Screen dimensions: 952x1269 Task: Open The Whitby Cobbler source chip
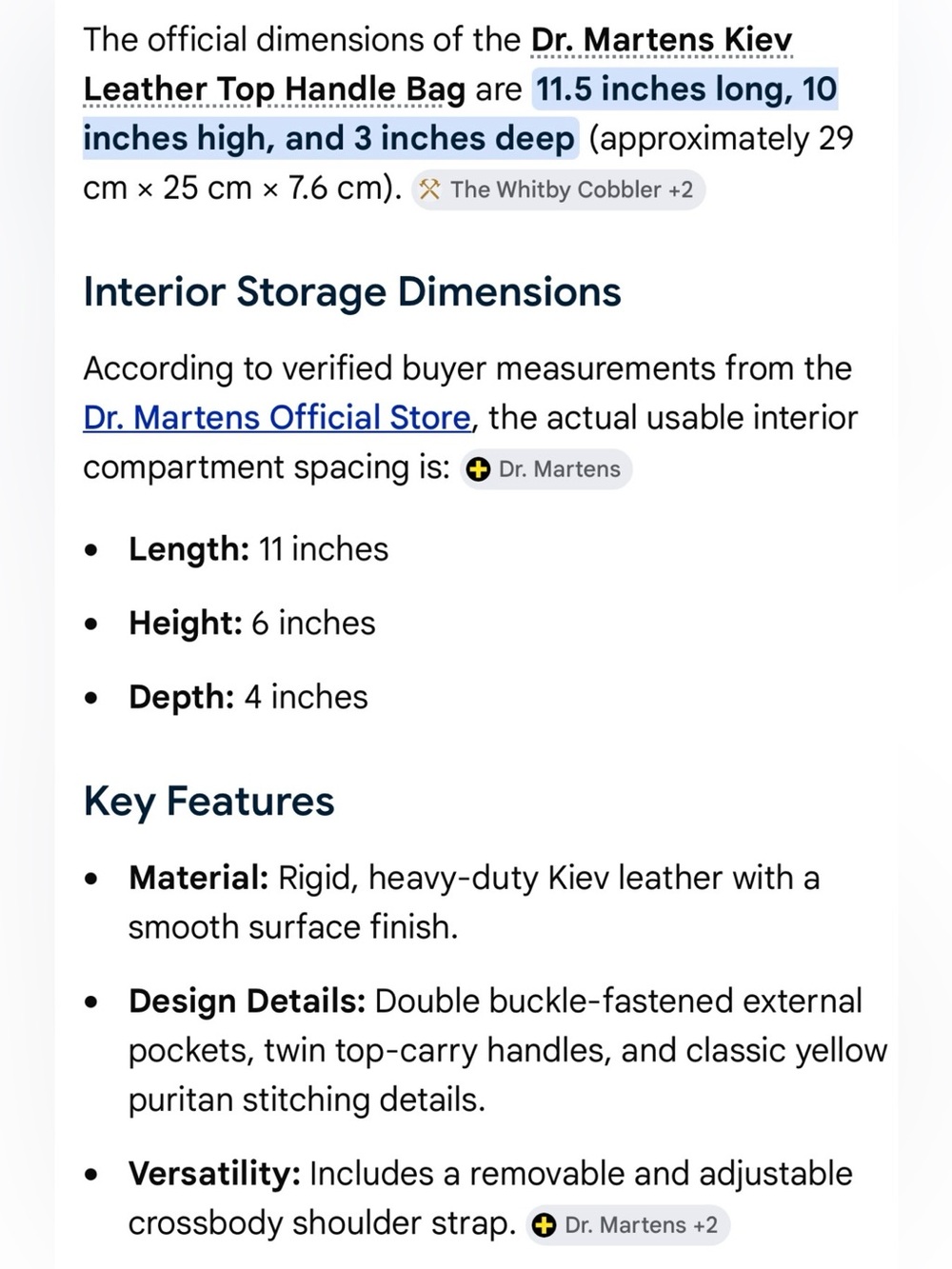click(558, 189)
